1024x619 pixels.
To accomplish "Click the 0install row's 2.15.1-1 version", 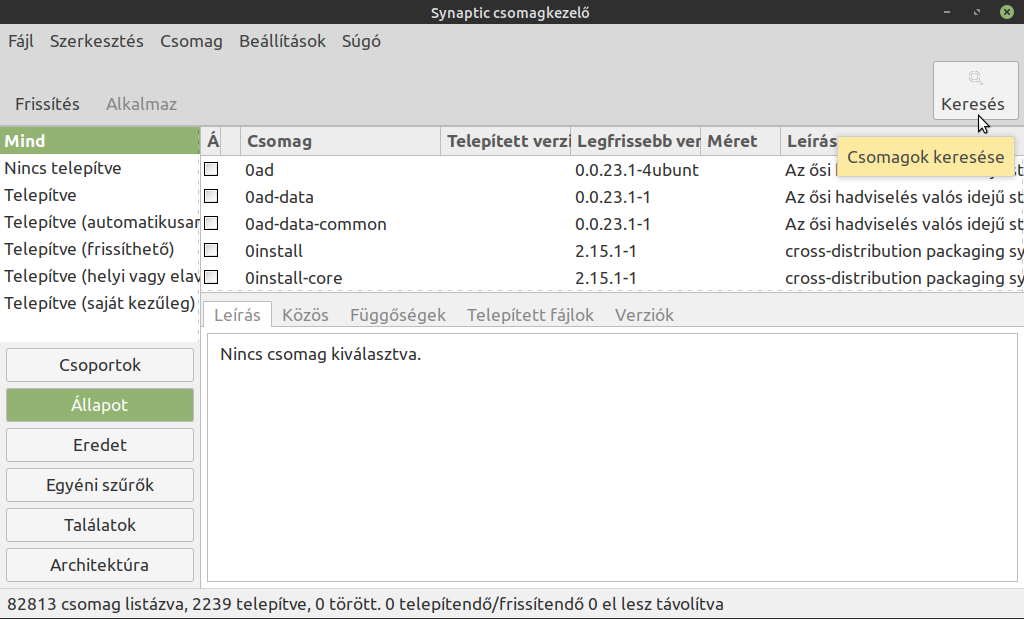I will click(606, 251).
